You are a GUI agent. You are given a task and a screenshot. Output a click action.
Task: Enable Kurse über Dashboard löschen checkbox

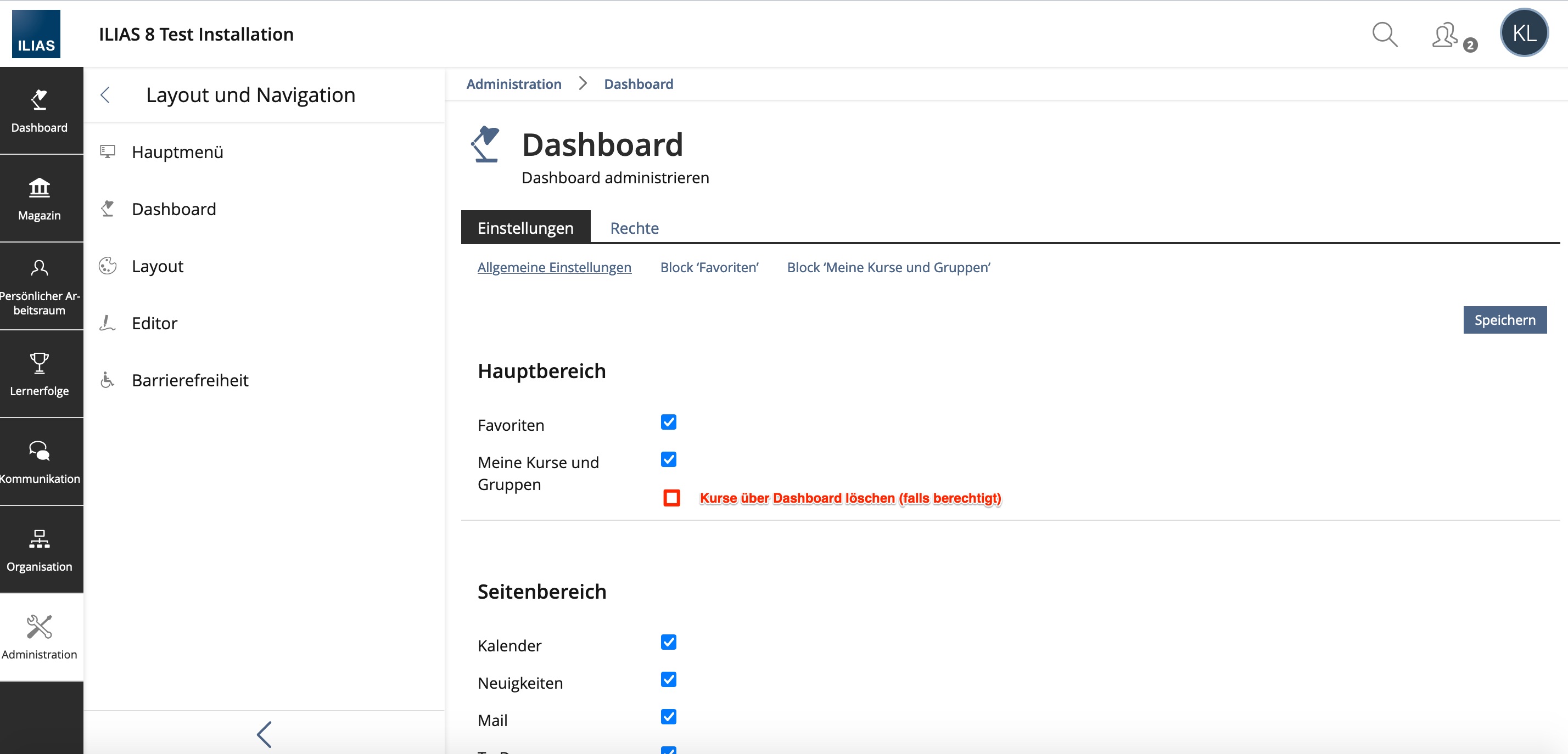671,498
